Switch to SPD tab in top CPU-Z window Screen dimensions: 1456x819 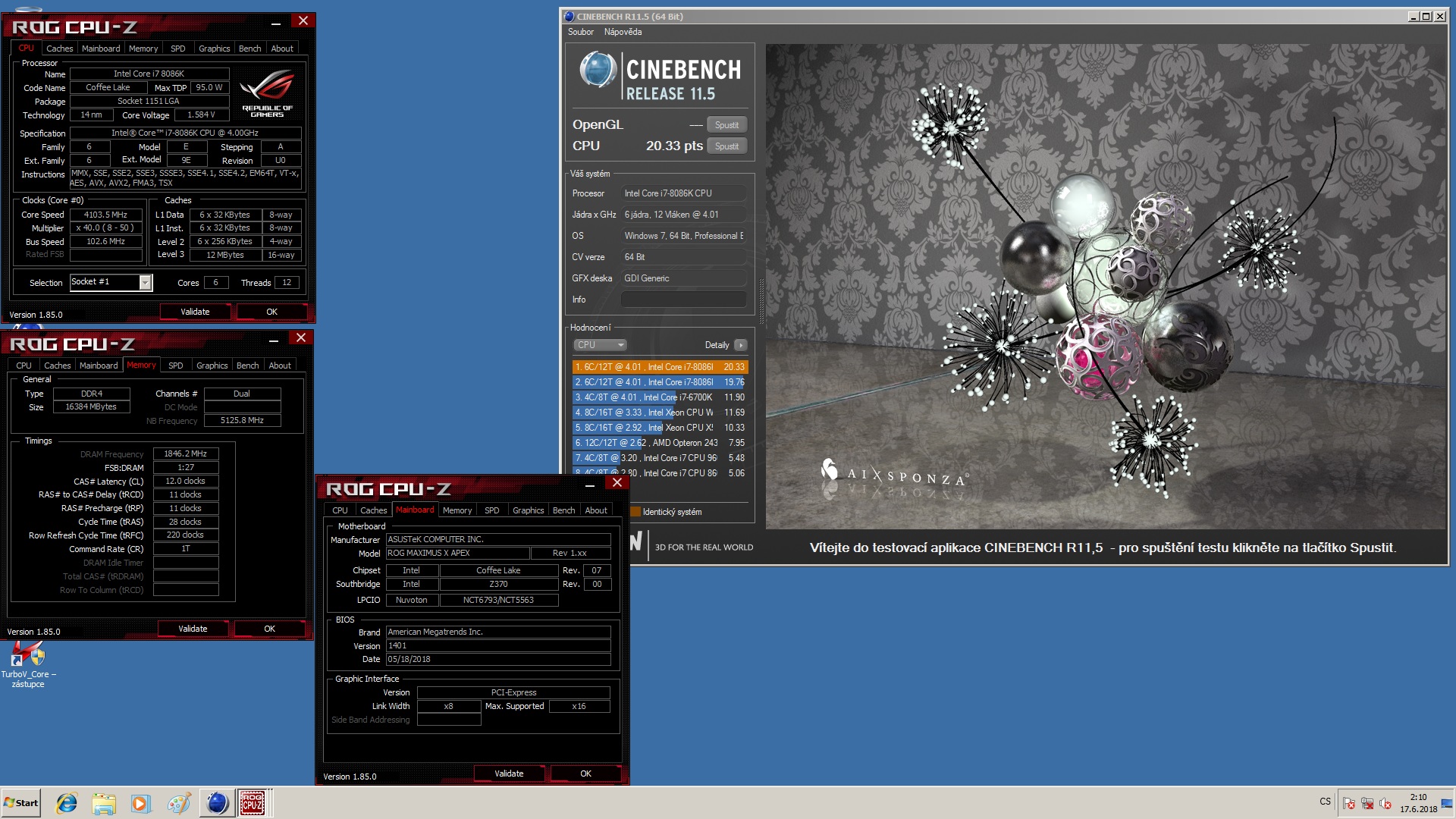pos(177,49)
